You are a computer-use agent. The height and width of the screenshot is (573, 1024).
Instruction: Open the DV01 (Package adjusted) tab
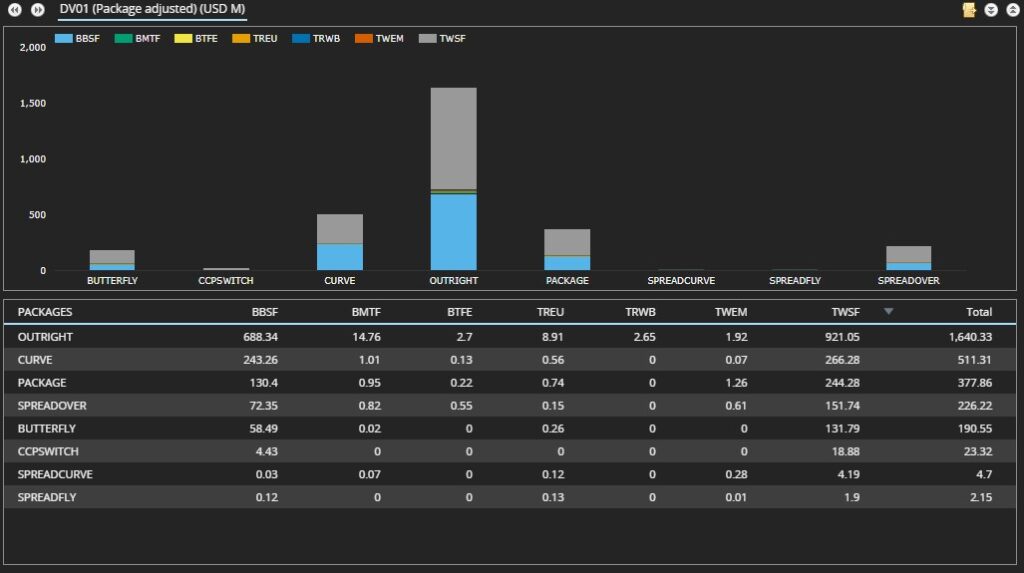click(x=152, y=9)
